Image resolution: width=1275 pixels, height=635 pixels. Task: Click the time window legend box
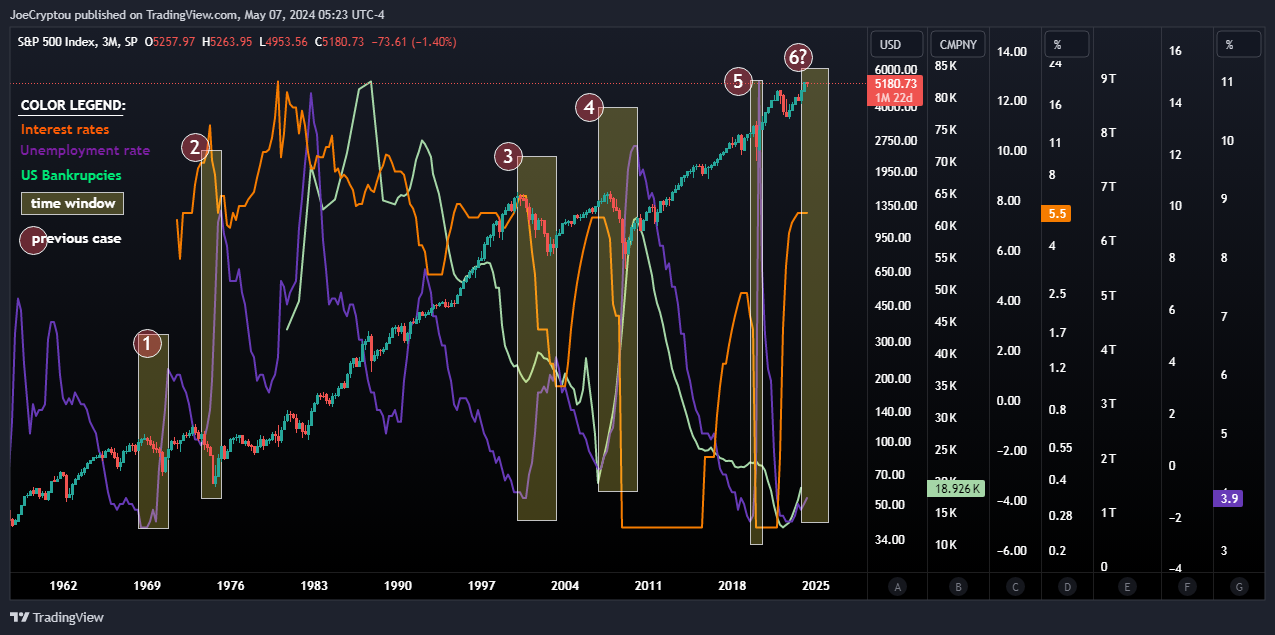pos(73,203)
